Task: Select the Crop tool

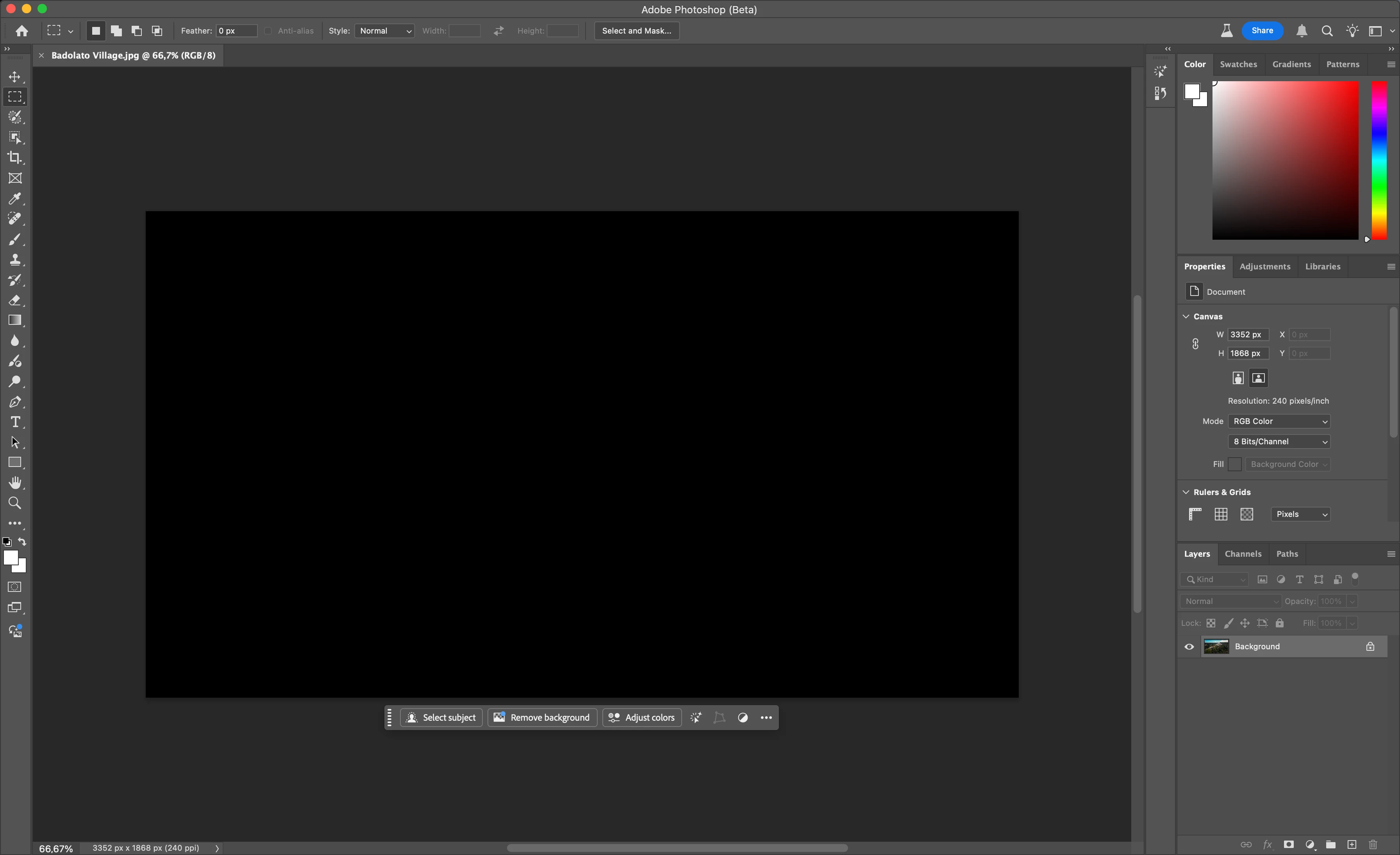Action: pos(15,158)
